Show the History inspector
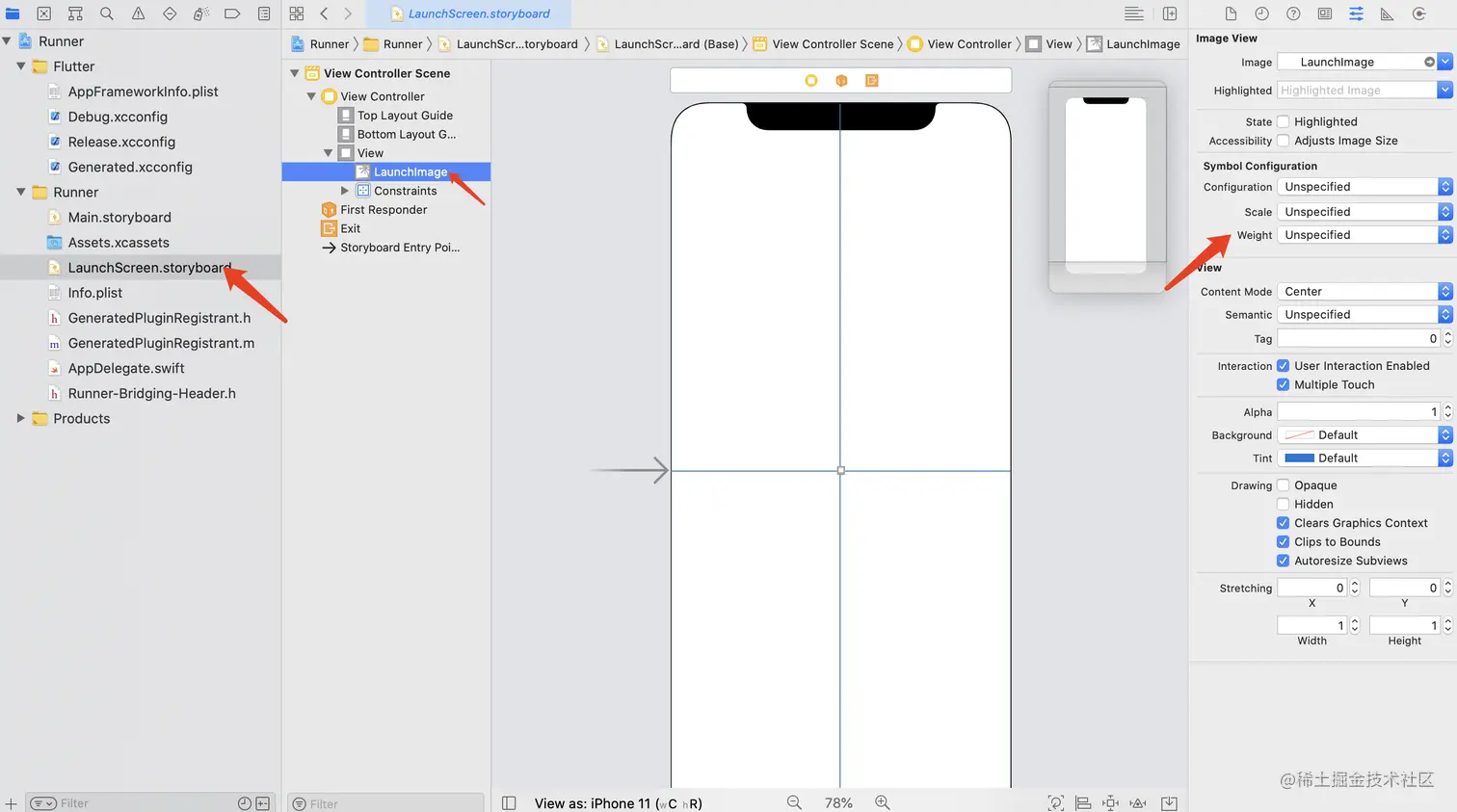The height and width of the screenshot is (812, 1457). 1261,13
